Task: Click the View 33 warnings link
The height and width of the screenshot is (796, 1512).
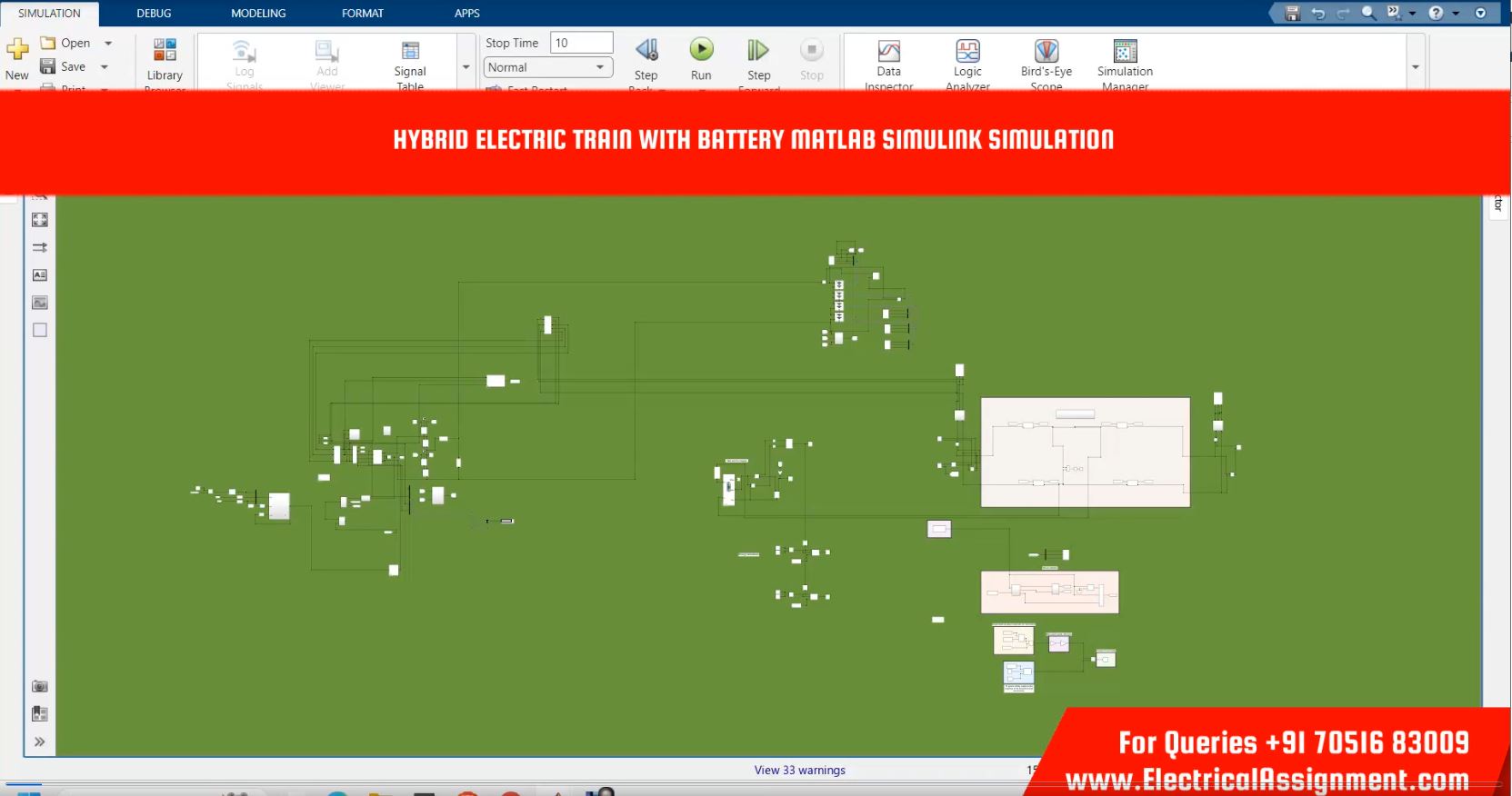Action: (x=799, y=771)
